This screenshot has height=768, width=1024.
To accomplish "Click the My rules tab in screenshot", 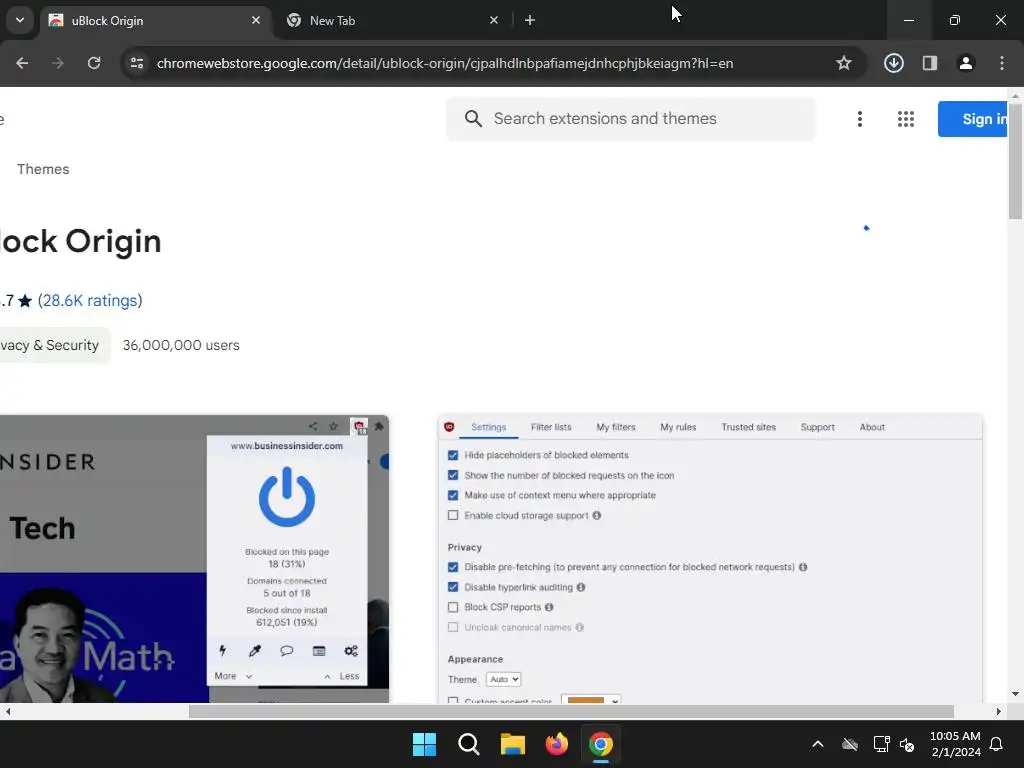I will point(678,427).
